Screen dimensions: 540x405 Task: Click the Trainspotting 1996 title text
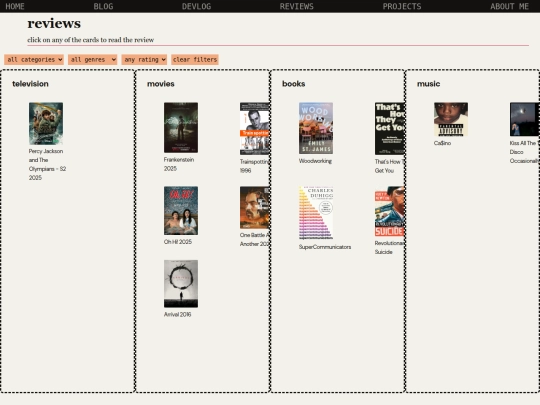click(x=255, y=166)
